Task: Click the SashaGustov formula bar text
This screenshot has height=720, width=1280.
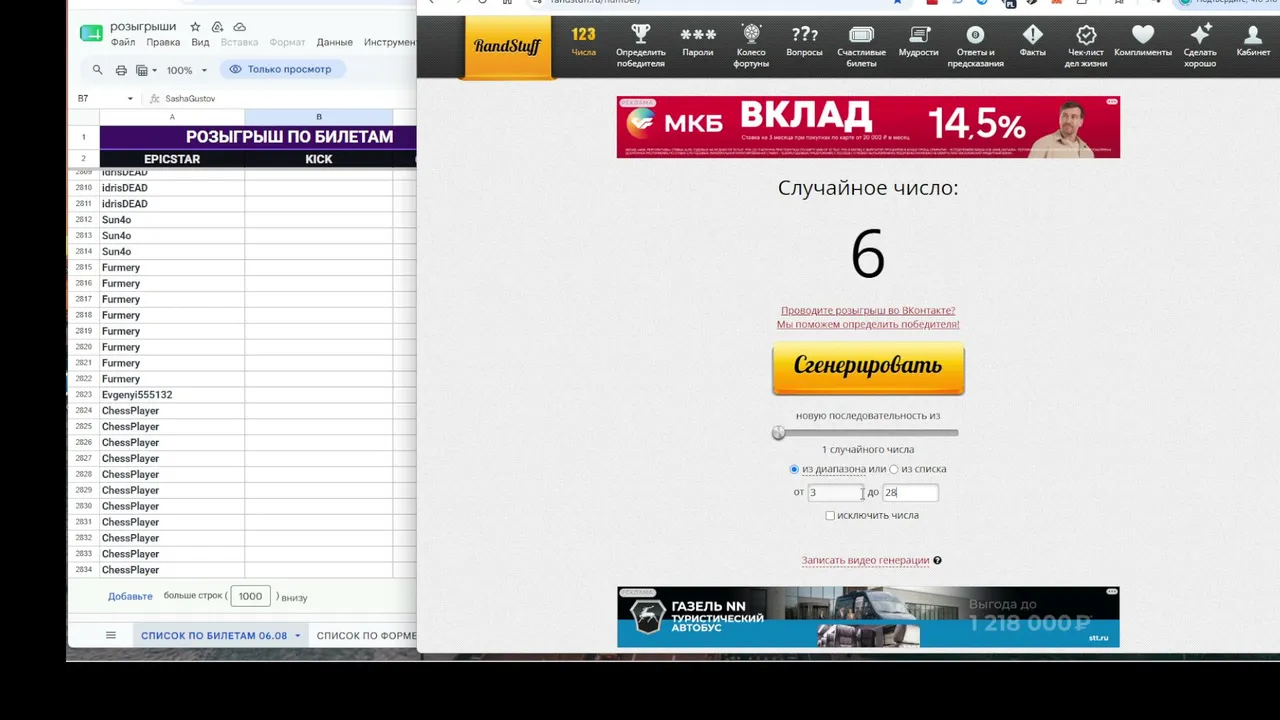Action: [x=190, y=99]
